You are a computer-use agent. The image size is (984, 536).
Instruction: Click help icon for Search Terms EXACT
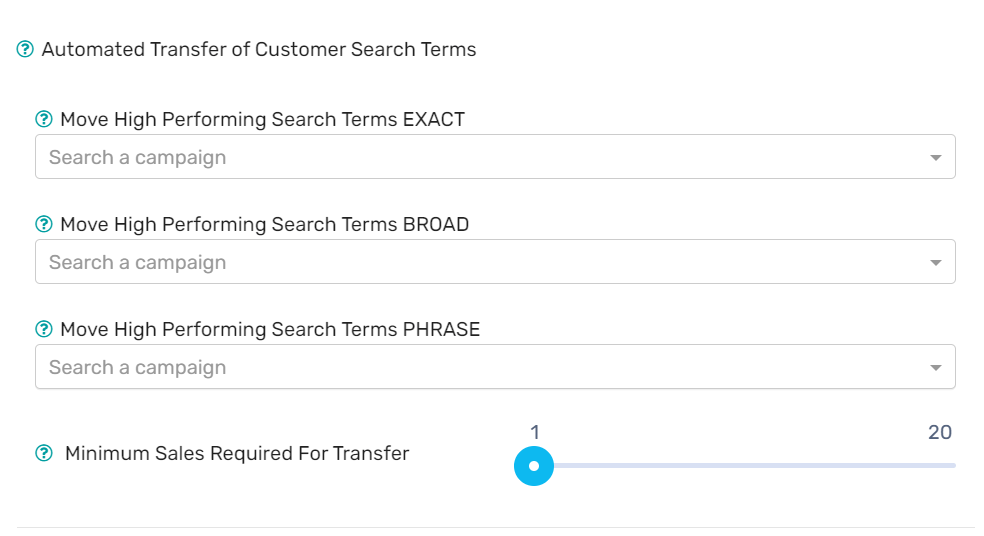(44, 119)
